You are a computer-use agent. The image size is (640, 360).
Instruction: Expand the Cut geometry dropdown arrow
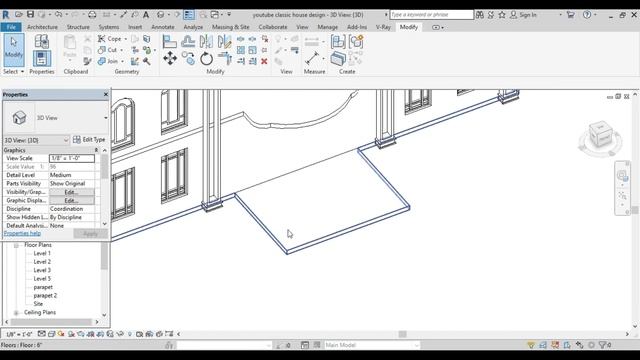coord(121,50)
